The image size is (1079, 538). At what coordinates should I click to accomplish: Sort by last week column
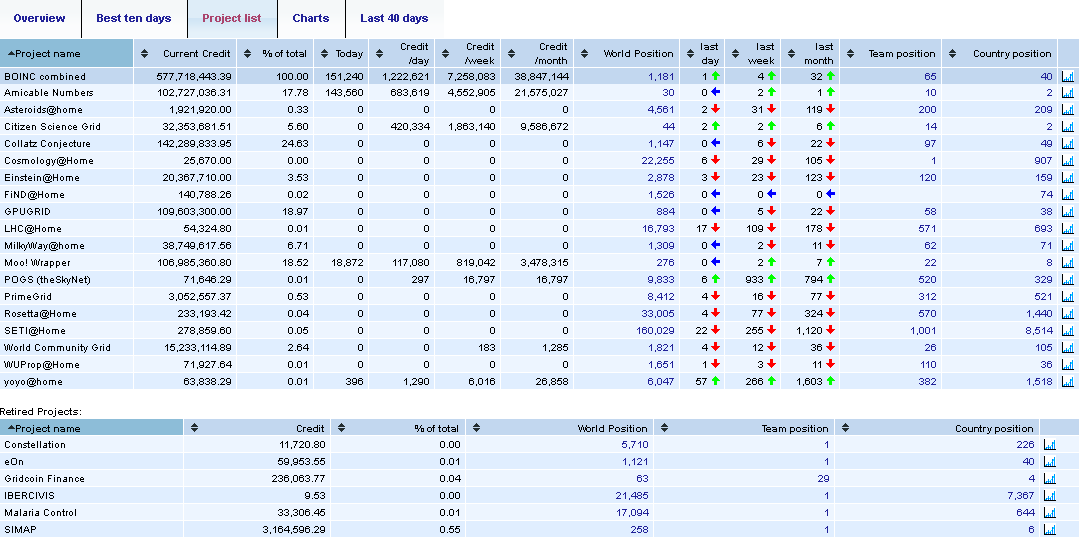click(x=753, y=54)
